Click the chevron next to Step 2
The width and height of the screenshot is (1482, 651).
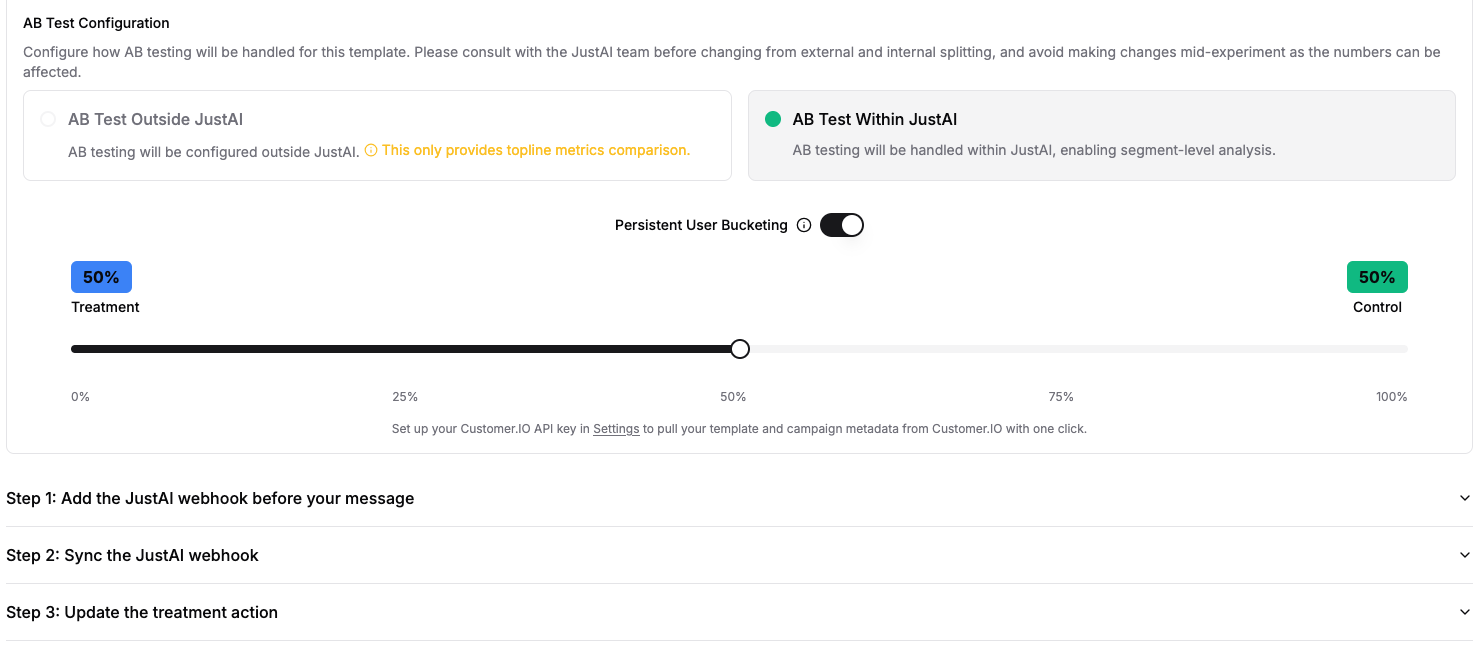point(1464,554)
